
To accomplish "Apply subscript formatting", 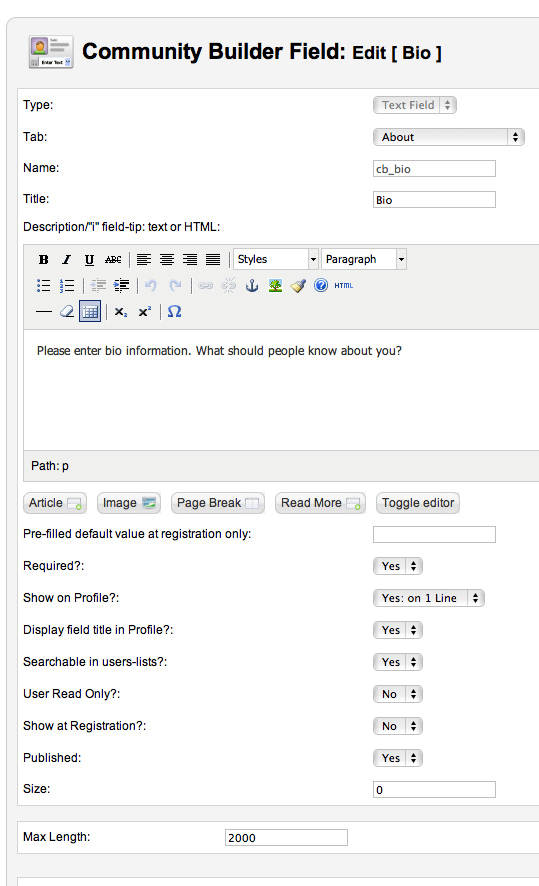I will coord(121,311).
